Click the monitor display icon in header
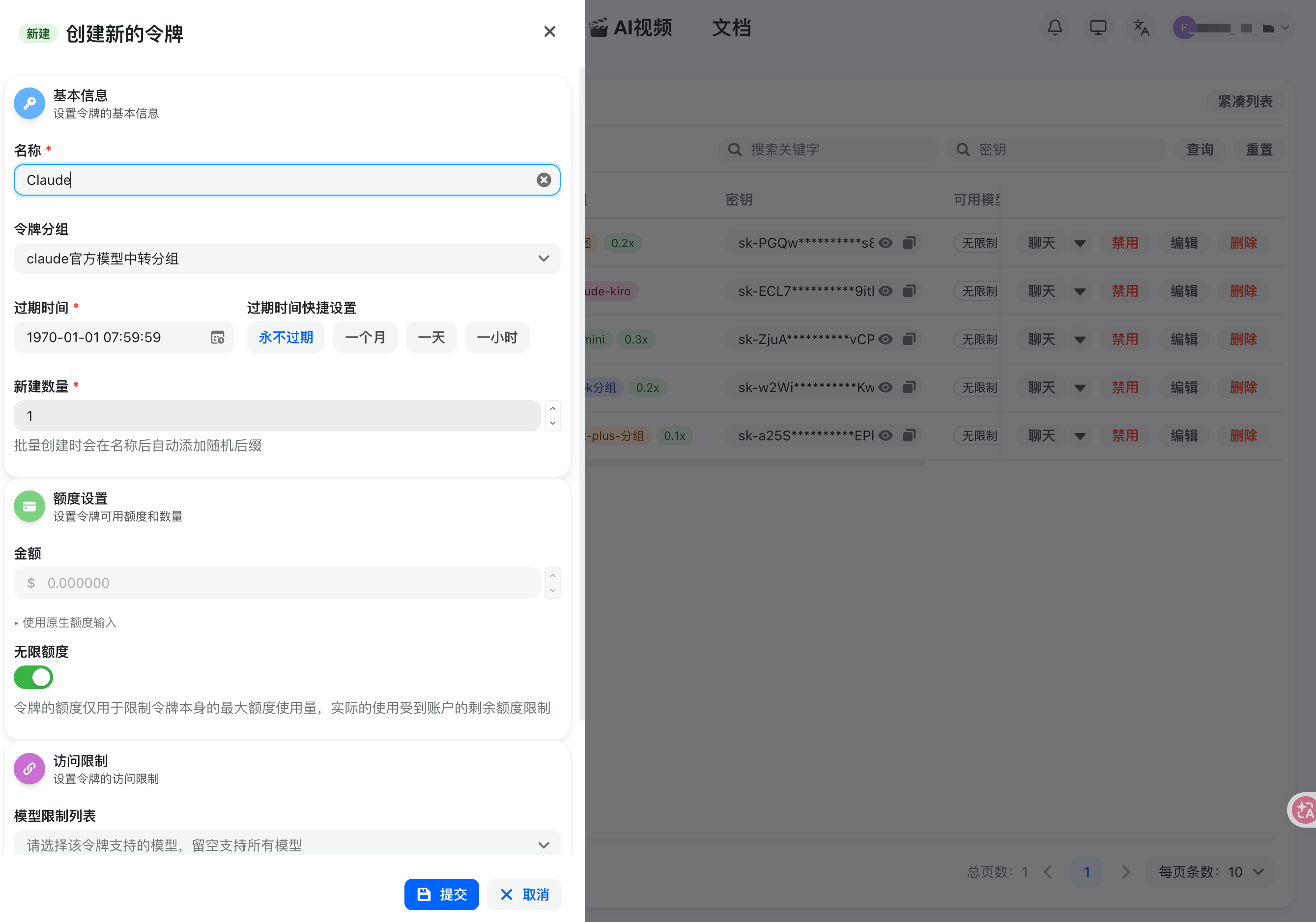The height and width of the screenshot is (922, 1316). (x=1098, y=28)
